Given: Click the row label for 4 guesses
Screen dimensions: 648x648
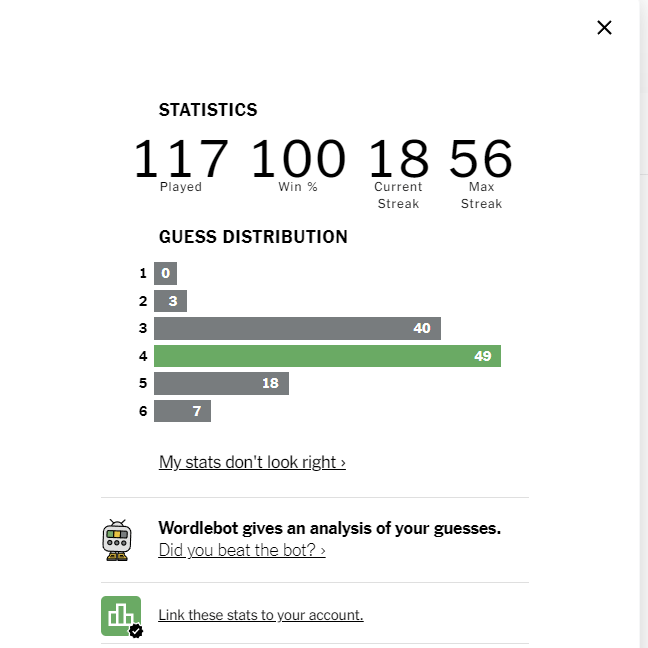Looking at the screenshot, I should click(x=143, y=356).
